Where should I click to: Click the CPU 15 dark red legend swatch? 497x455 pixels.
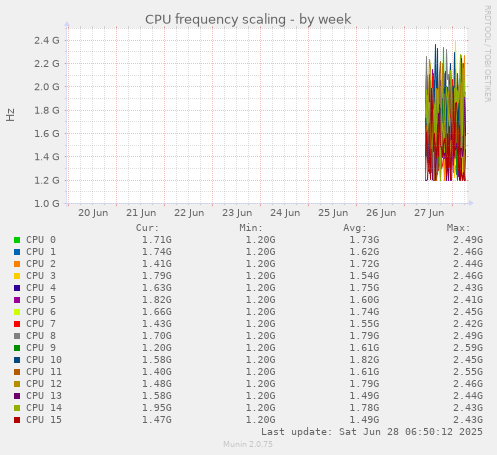pyautogui.click(x=17, y=420)
